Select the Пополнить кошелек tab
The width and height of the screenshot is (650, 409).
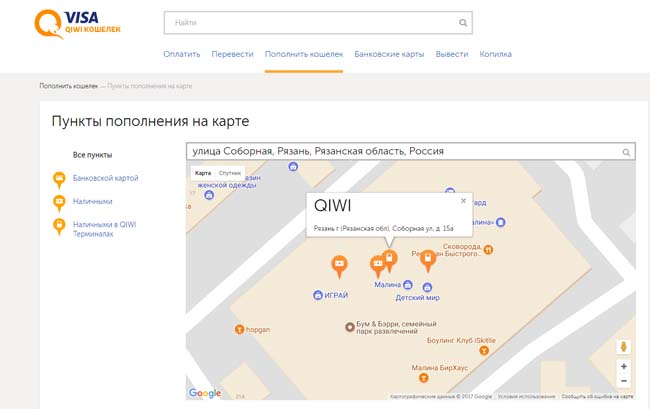point(304,54)
